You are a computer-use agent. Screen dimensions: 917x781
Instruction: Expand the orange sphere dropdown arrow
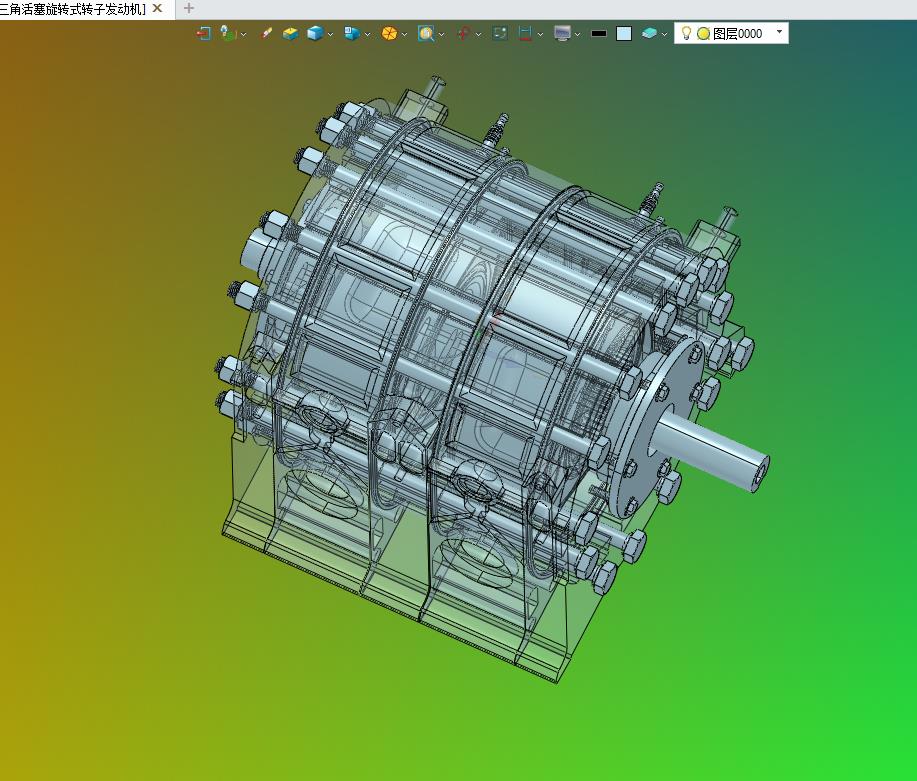pos(404,34)
